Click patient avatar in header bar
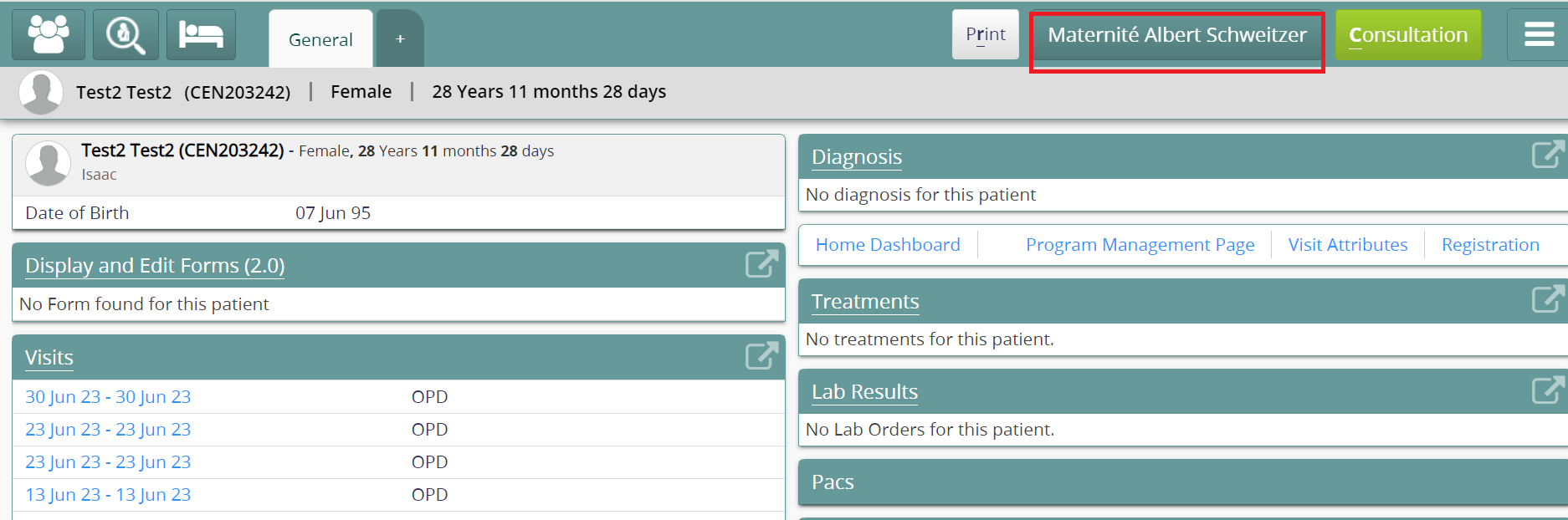Screen dimensions: 1568x520 click(41, 91)
